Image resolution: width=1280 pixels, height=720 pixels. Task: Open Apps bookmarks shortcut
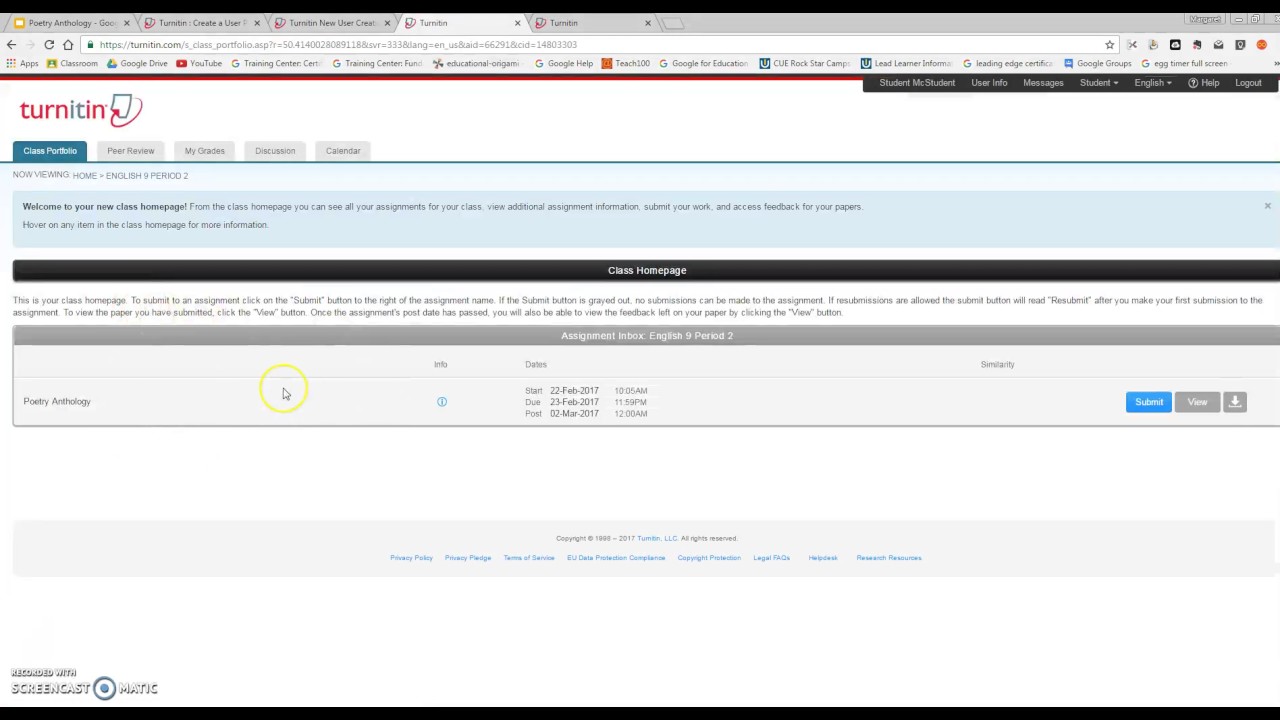coord(22,63)
